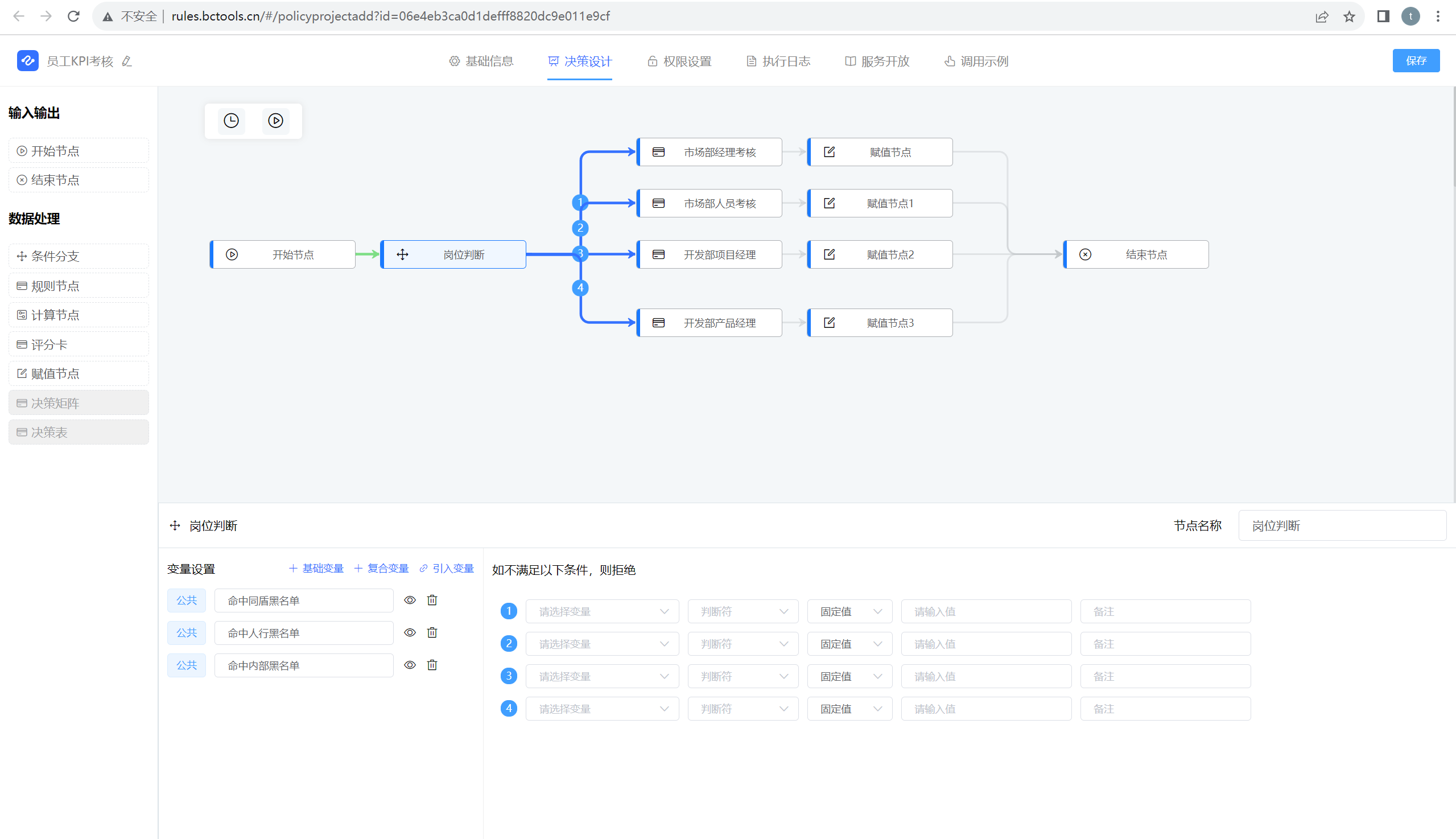This screenshot has height=839, width=1456.
Task: Expand 固定值 dropdown in condition row 3
Action: (x=849, y=677)
